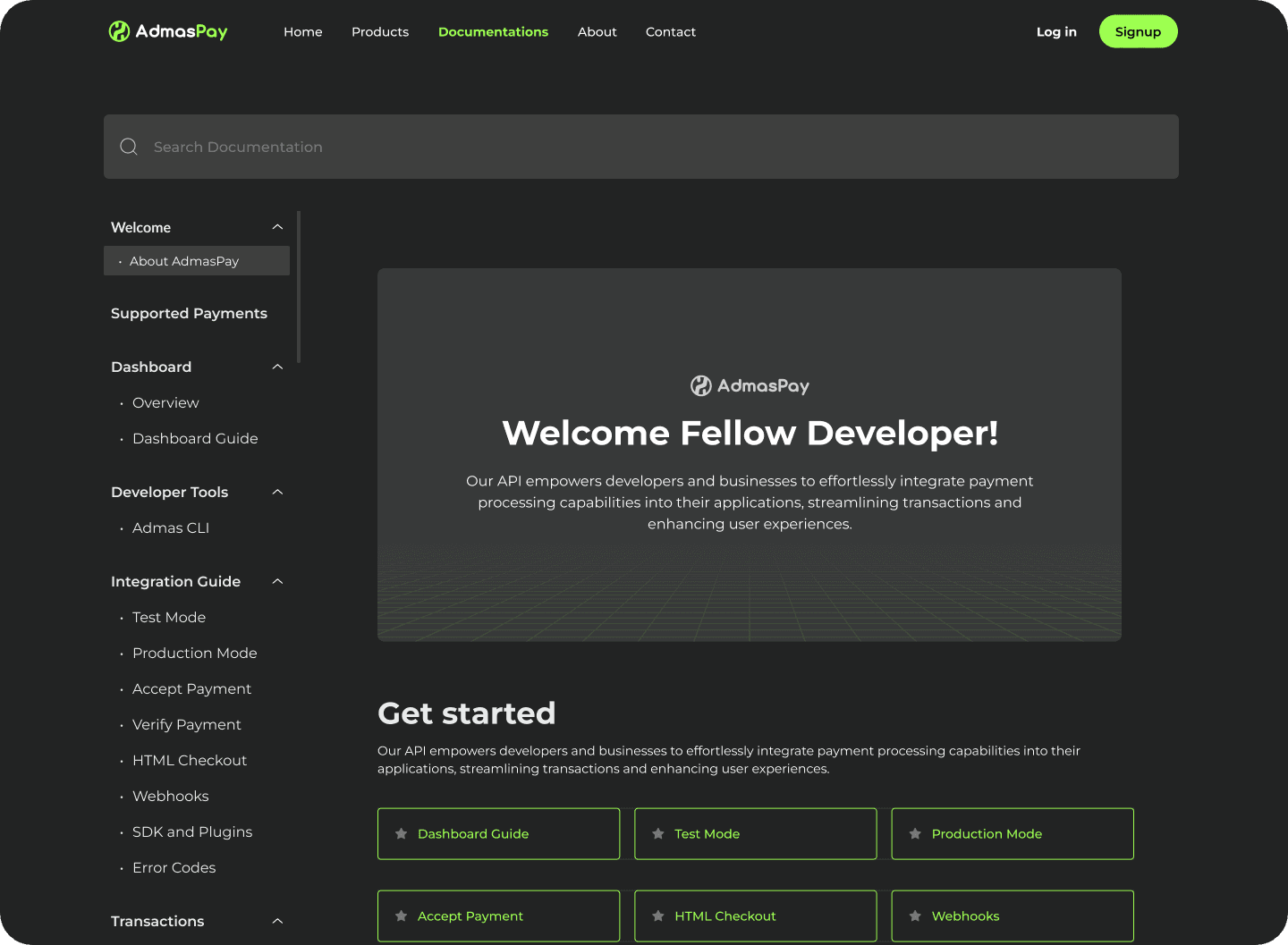Click the star icon on the Accept Payment card
Screen dimensions: 1288x945
coord(400,915)
